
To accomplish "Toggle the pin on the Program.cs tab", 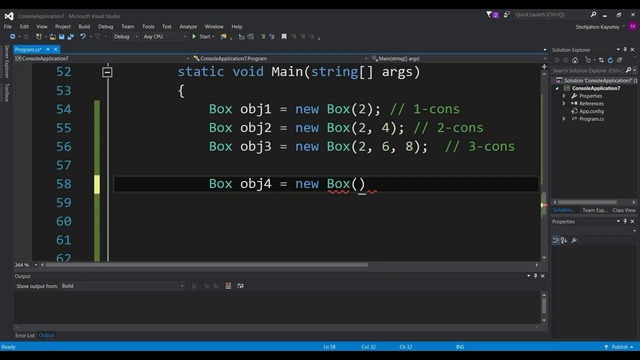I will coord(48,49).
